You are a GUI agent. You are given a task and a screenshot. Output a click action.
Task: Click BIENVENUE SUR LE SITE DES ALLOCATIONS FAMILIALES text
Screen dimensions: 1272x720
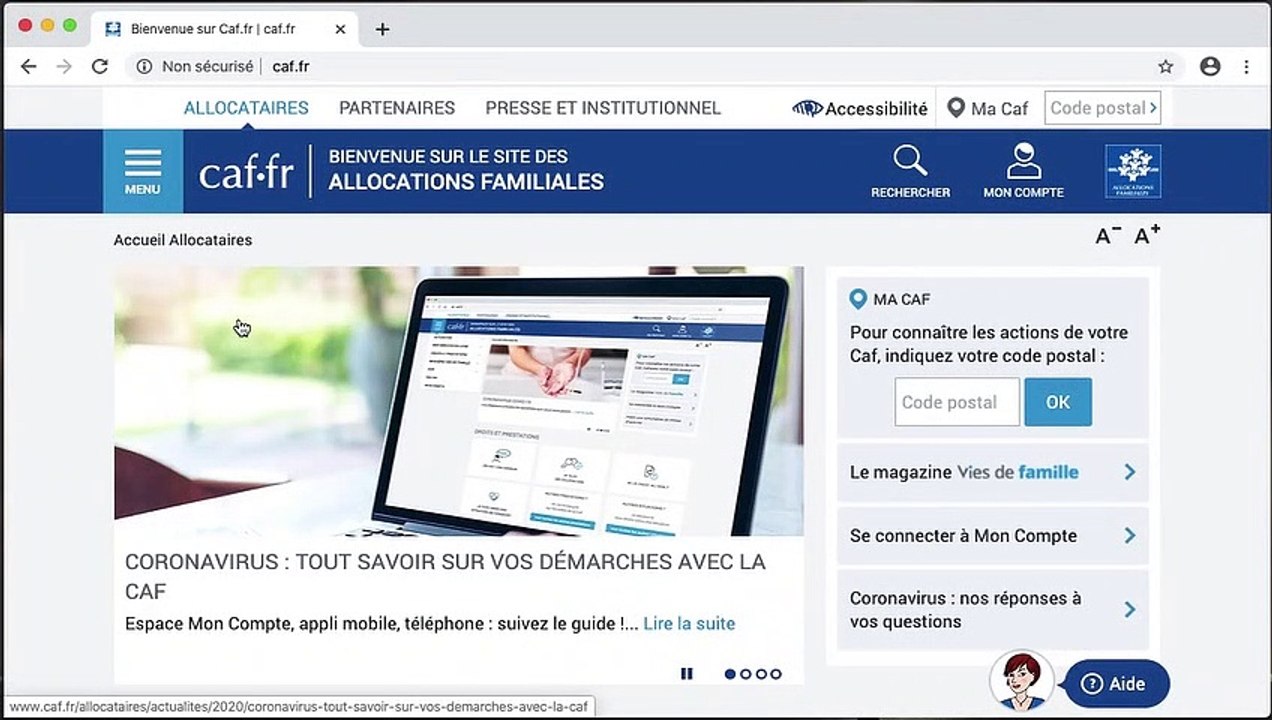click(x=466, y=170)
